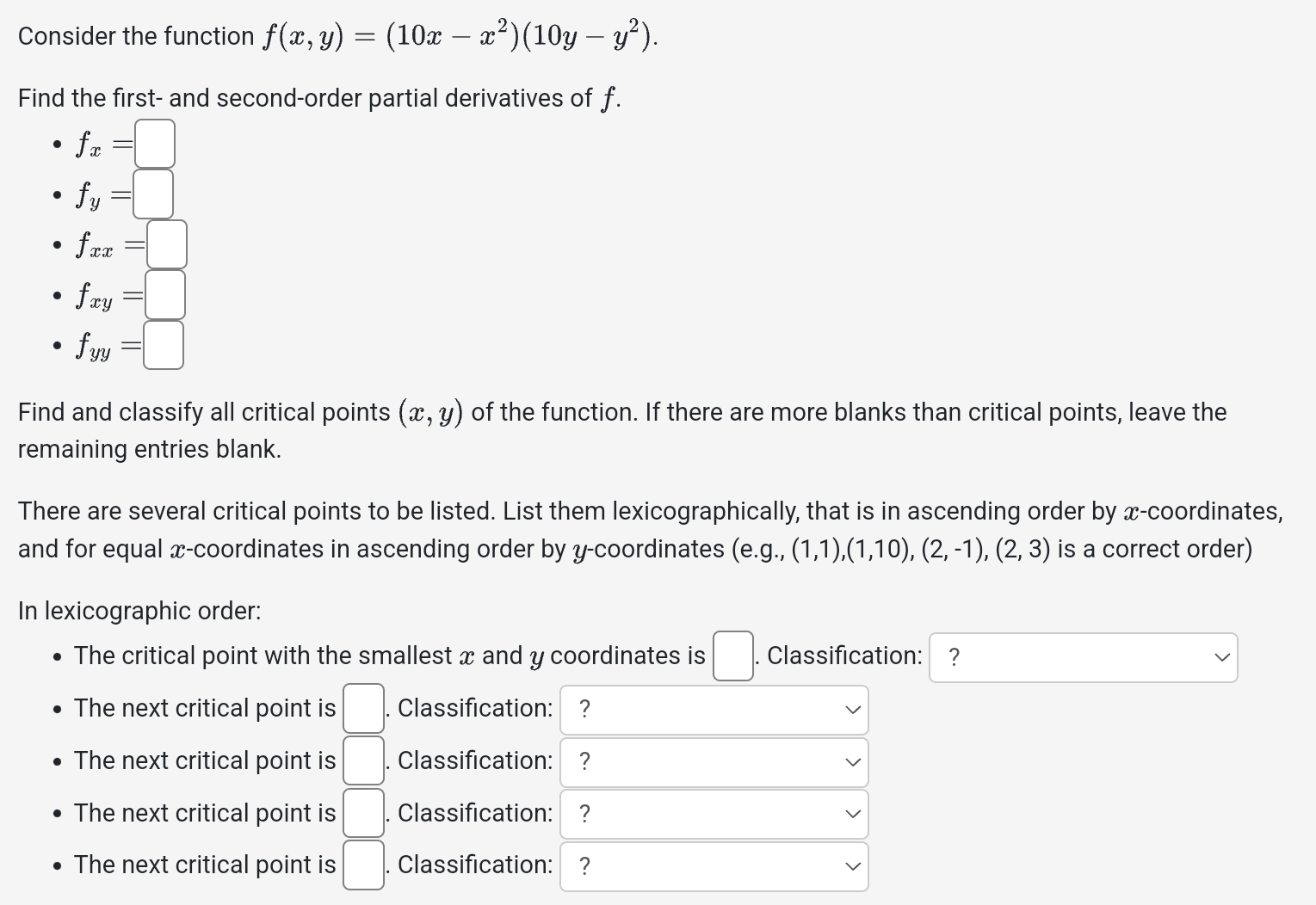Click the input box for fy
This screenshot has width=1316, height=905.
(x=153, y=194)
